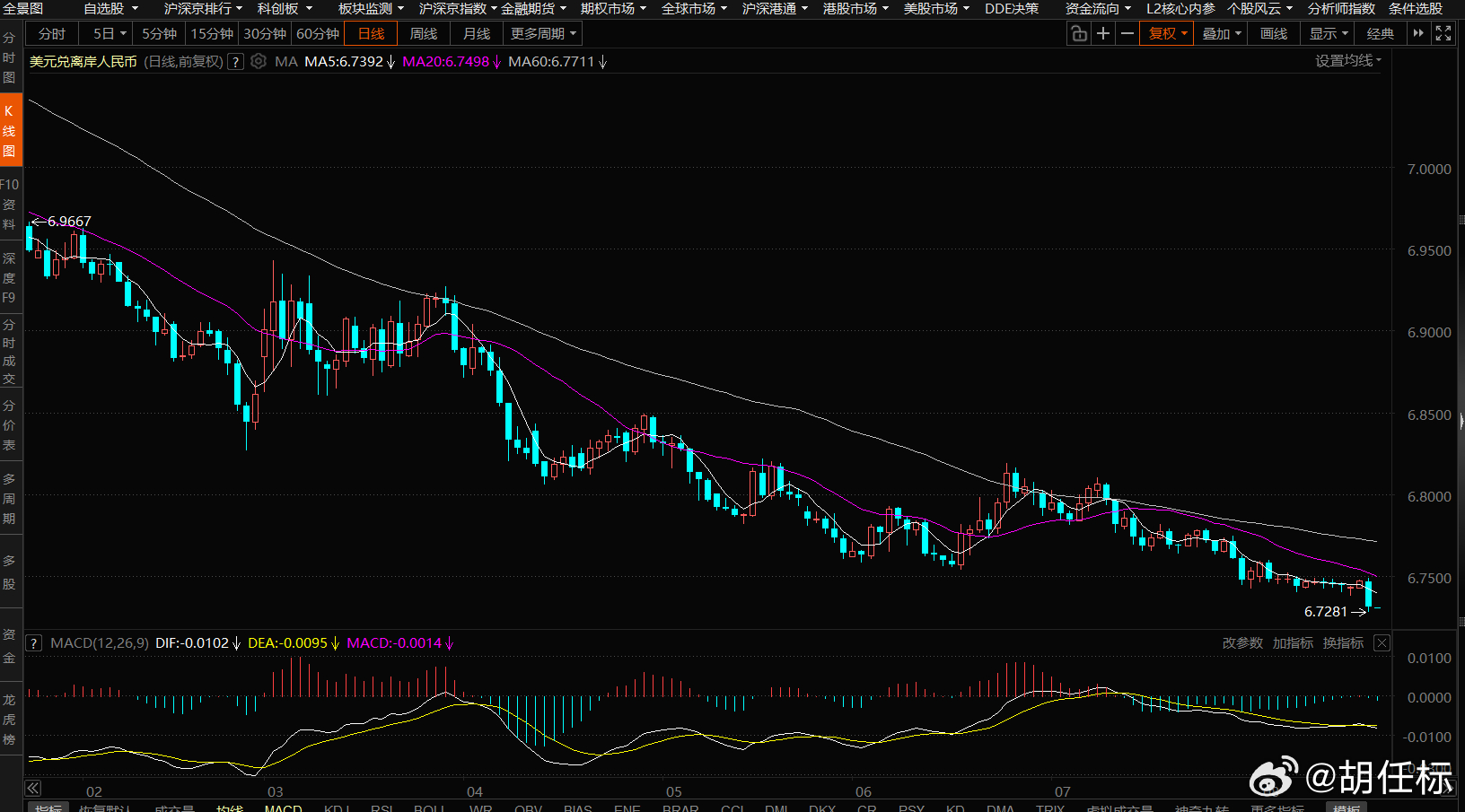The height and width of the screenshot is (812, 1465).
Task: Open the 显示 display dropdown
Action: (1328, 34)
